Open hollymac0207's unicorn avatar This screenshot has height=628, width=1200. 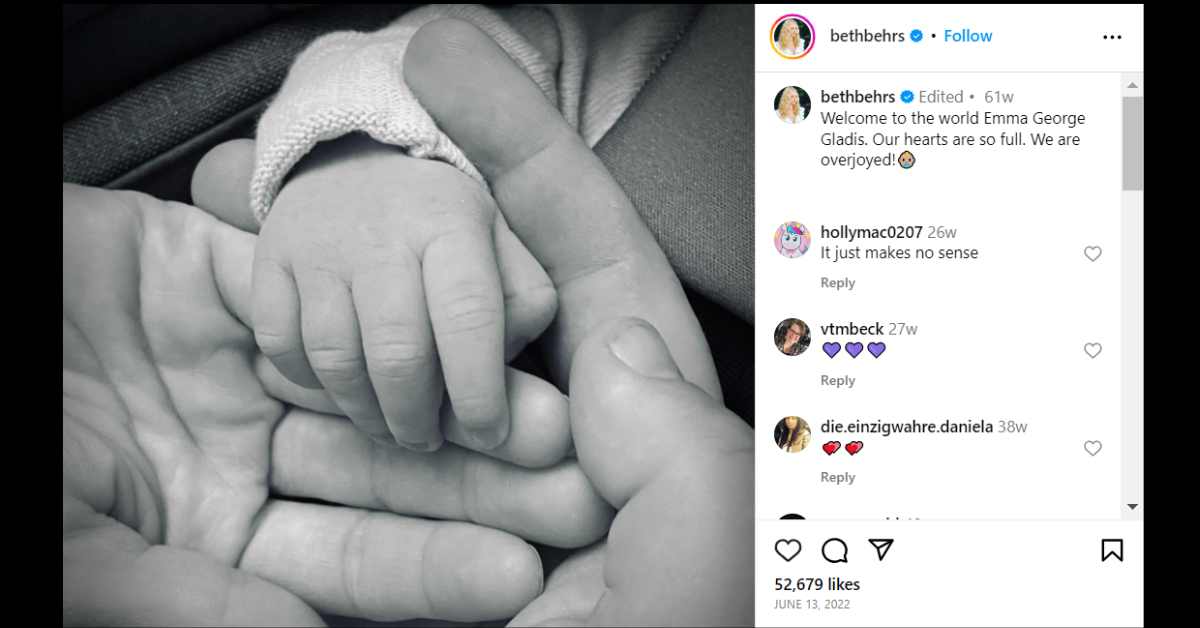point(792,240)
